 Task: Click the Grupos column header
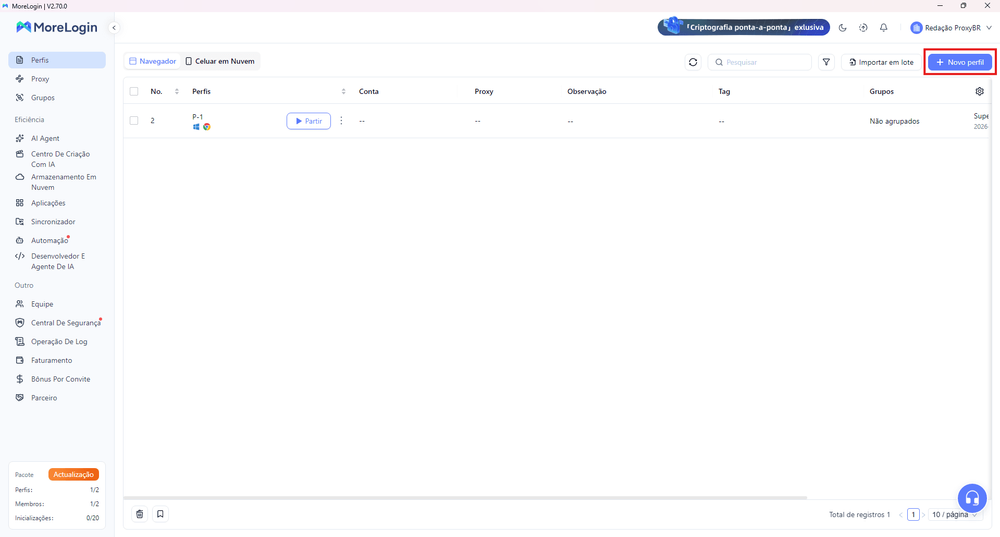[881, 91]
